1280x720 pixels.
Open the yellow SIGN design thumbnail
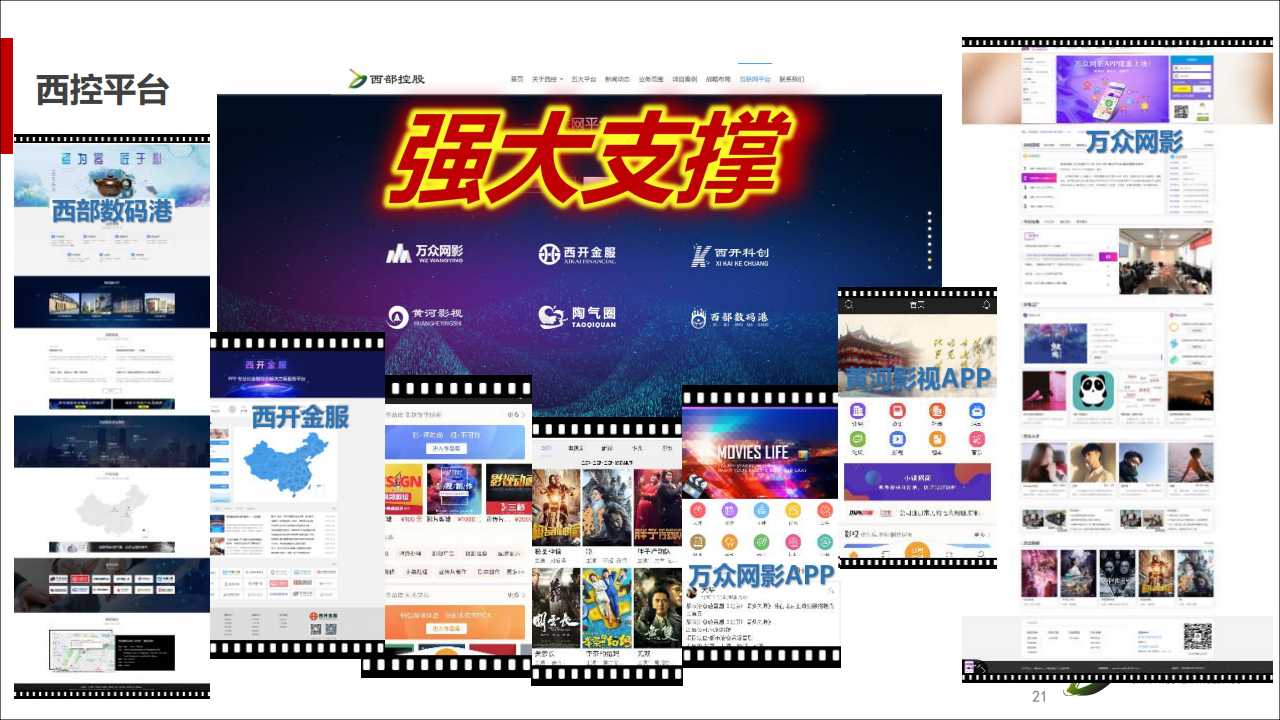pos(403,489)
